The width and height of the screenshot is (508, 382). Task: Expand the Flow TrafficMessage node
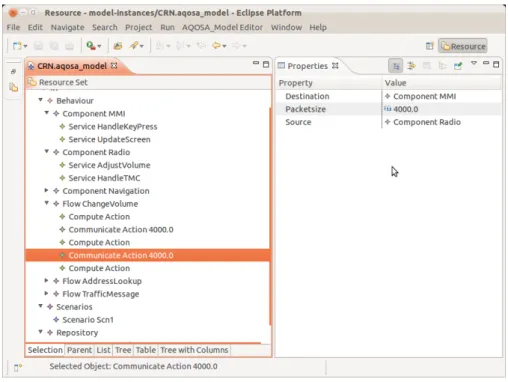click(47, 293)
